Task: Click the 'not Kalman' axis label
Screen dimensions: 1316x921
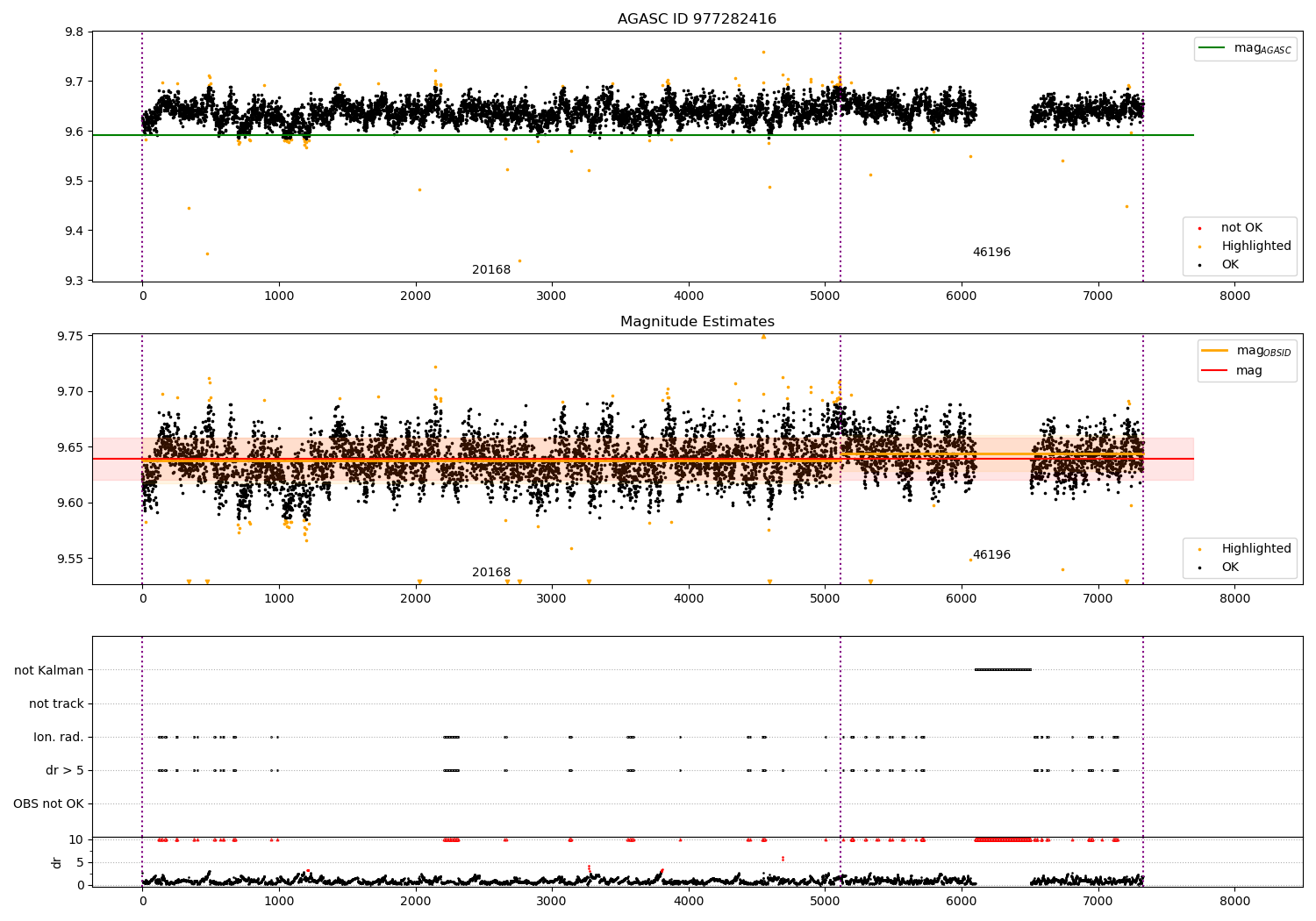Action: [49, 670]
